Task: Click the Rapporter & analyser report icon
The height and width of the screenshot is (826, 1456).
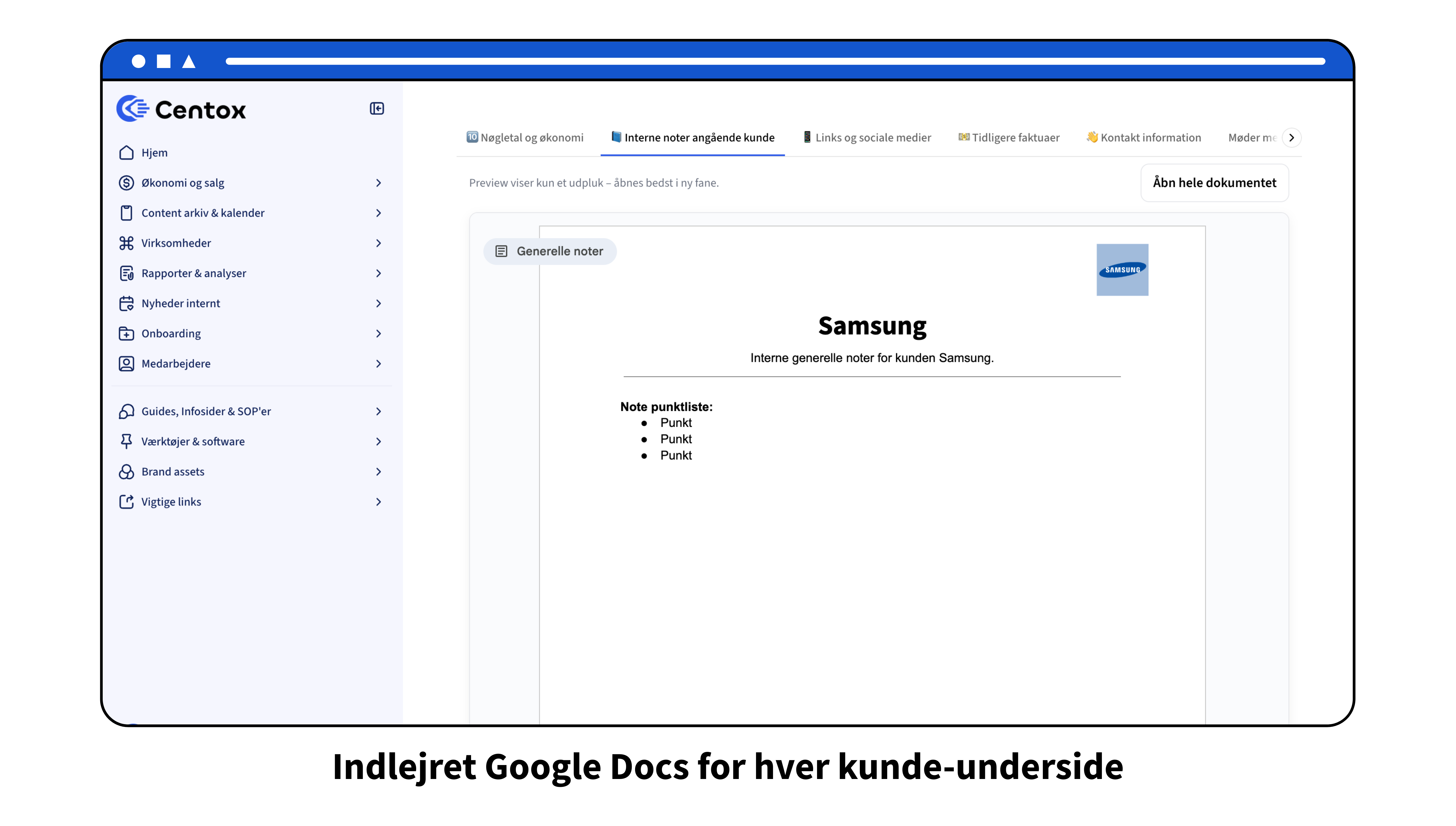Action: (x=126, y=273)
